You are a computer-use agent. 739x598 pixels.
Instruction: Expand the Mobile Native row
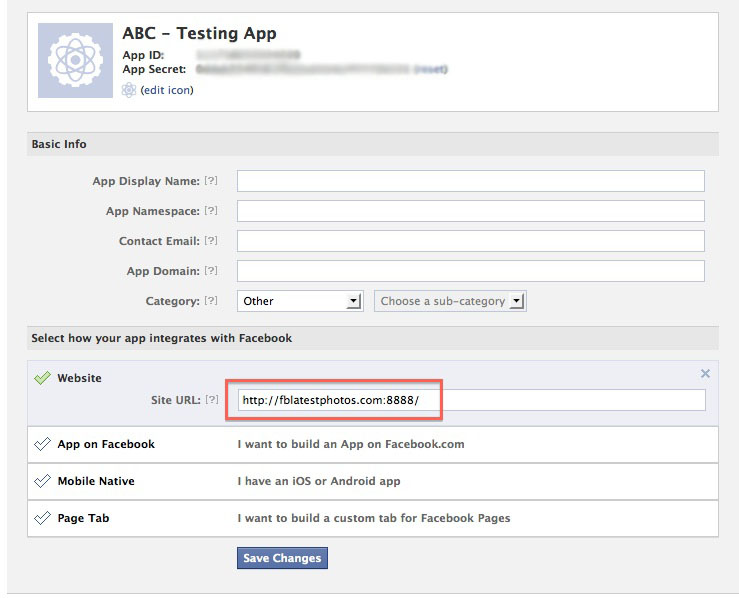pyautogui.click(x=373, y=481)
